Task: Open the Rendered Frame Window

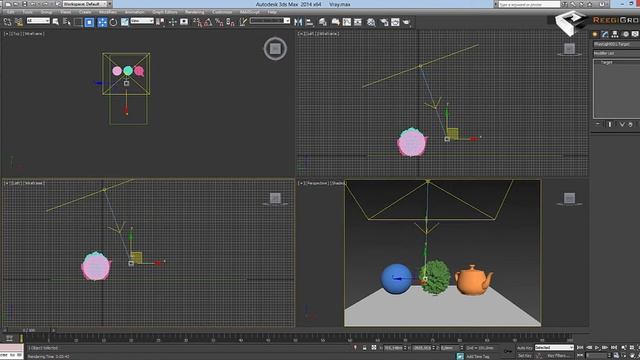Action: 395,22
